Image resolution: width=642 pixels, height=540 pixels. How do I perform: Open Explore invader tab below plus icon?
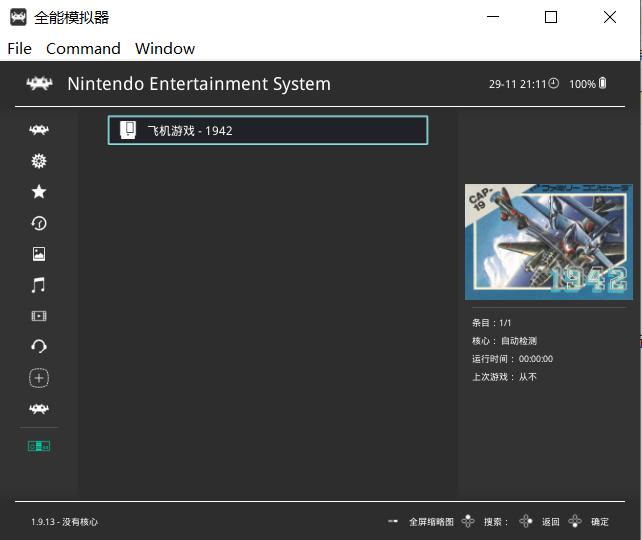39,409
